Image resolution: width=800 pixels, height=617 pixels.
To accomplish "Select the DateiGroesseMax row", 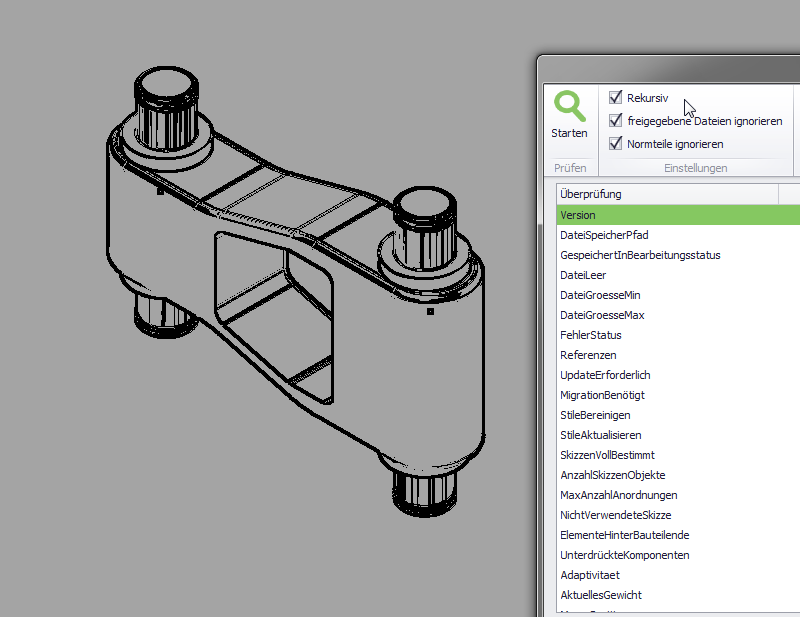I will pyautogui.click(x=678, y=315).
